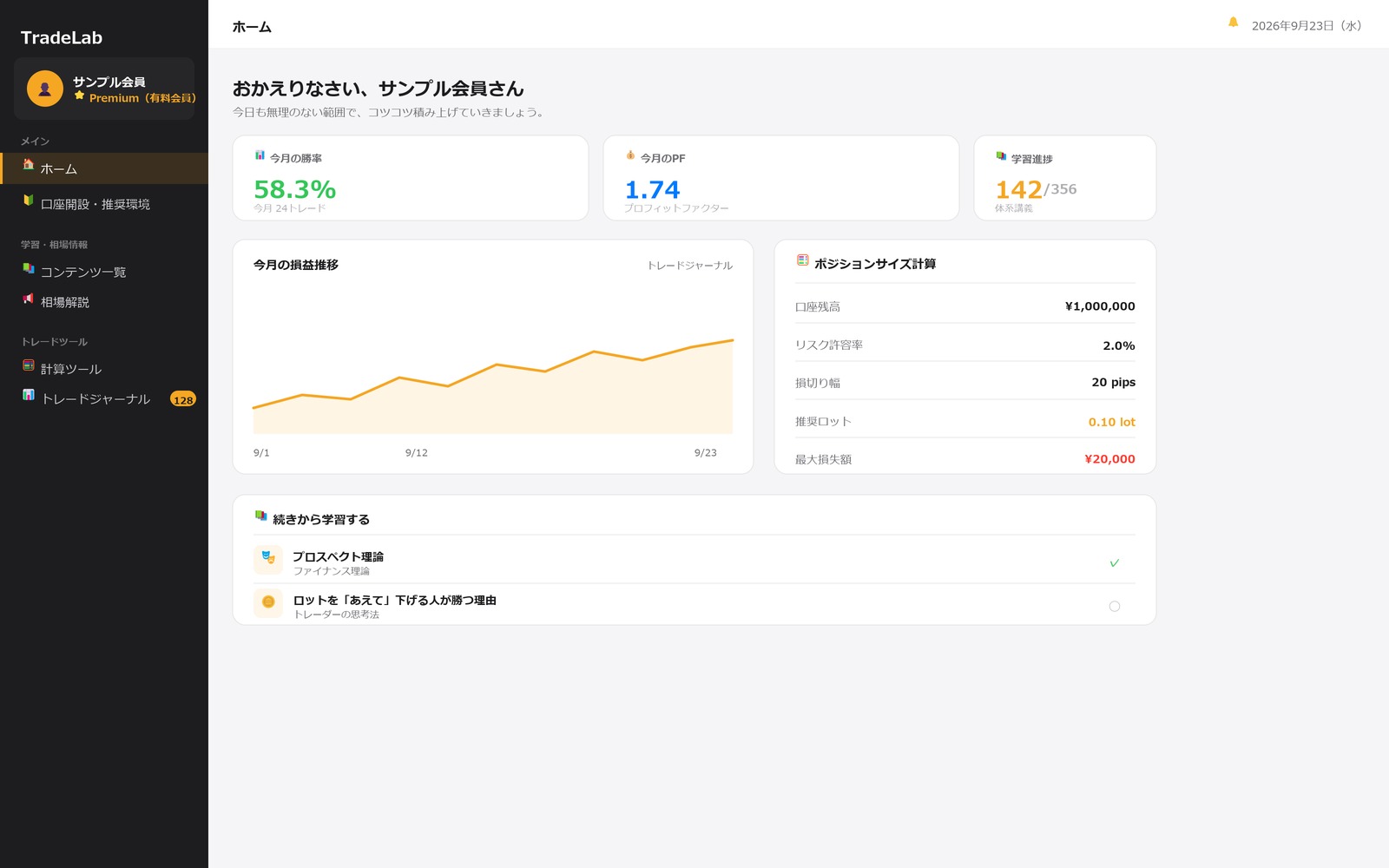Click the 1.74 profit factor value

(653, 189)
